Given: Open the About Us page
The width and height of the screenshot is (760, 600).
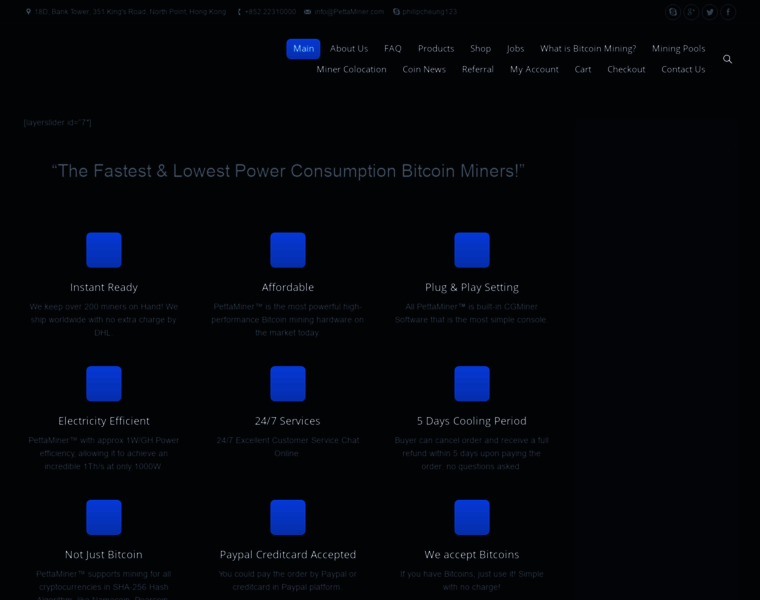Looking at the screenshot, I should (x=349, y=49).
